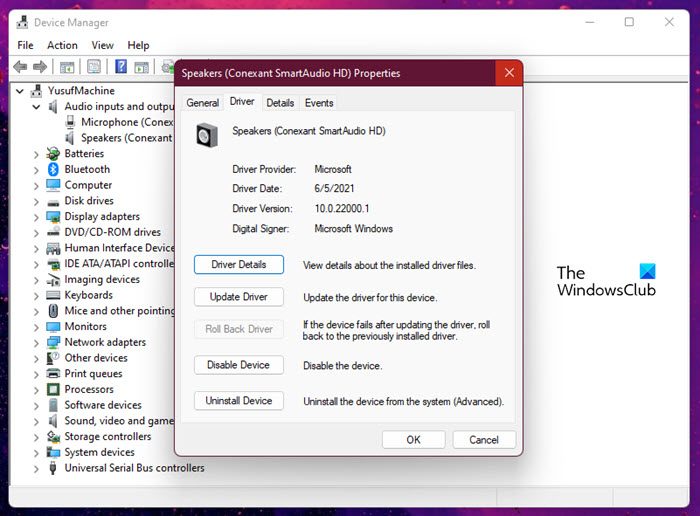Viewport: 700px width, 516px height.
Task: Open the Action menu
Action: coord(62,45)
